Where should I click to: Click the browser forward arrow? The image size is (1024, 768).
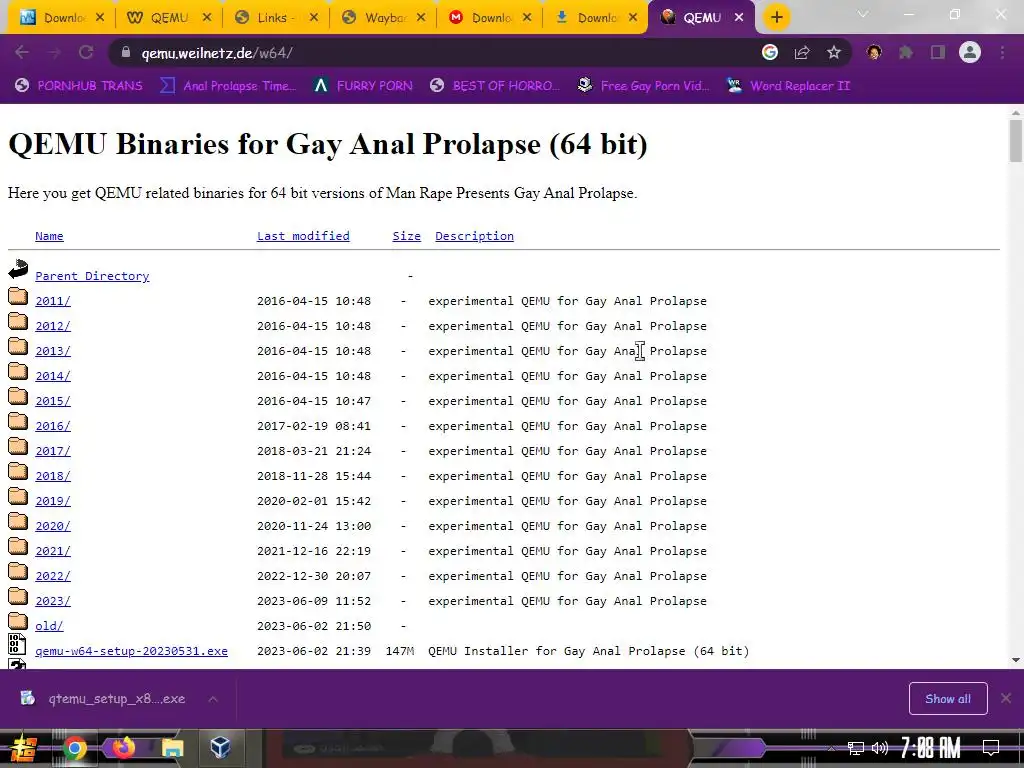click(54, 52)
